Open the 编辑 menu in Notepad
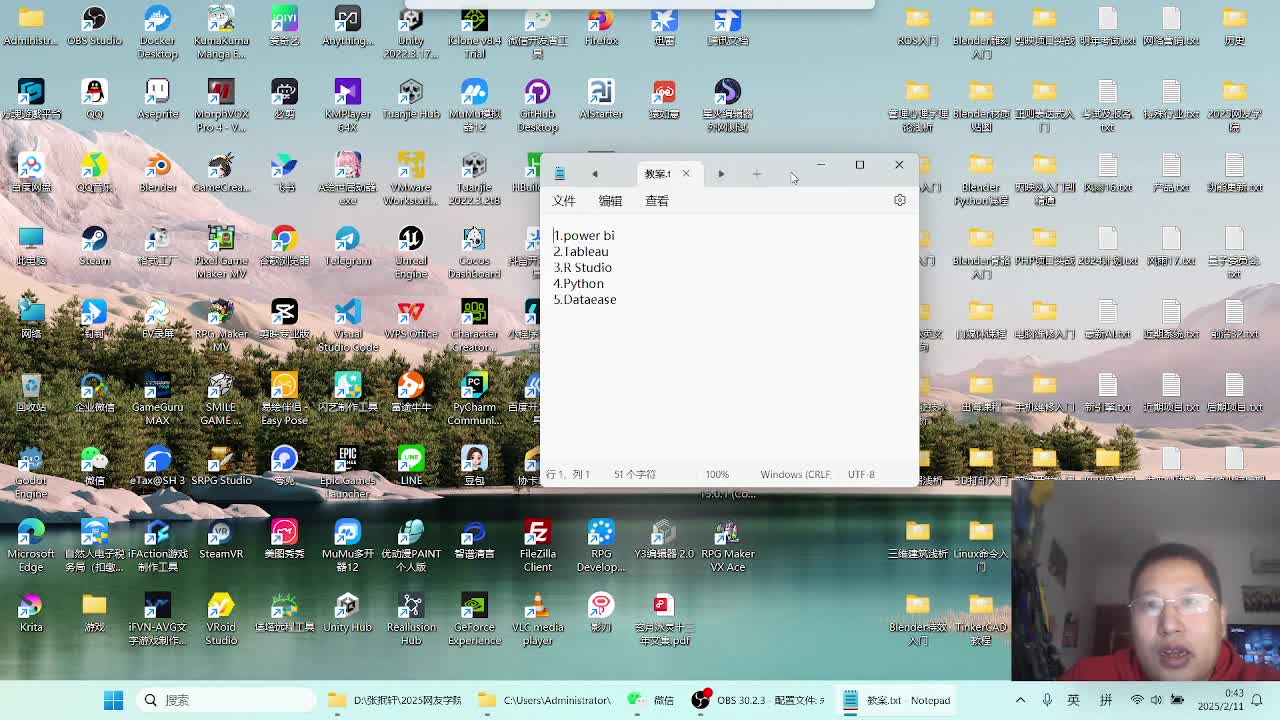1280x720 pixels. click(610, 200)
